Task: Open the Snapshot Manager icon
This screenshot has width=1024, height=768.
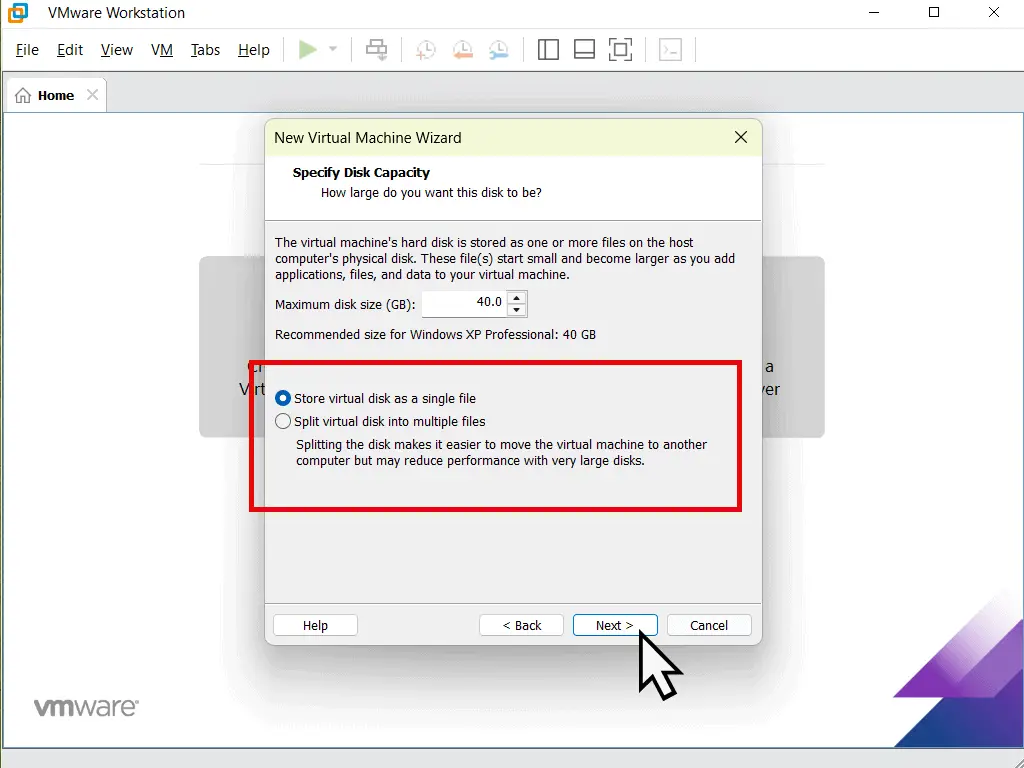Action: point(498,50)
